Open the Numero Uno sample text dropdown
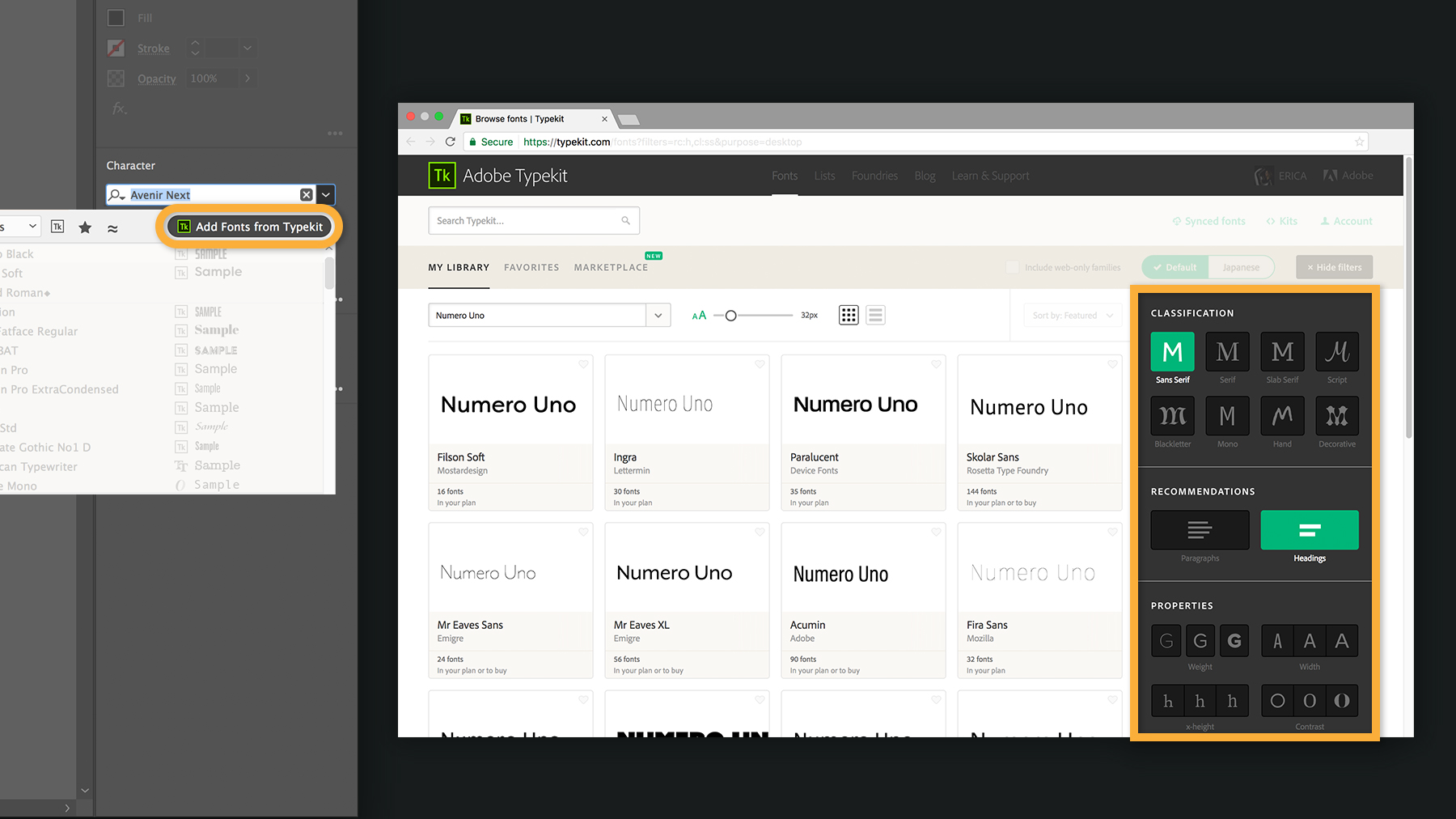This screenshot has height=819, width=1456. click(x=658, y=316)
